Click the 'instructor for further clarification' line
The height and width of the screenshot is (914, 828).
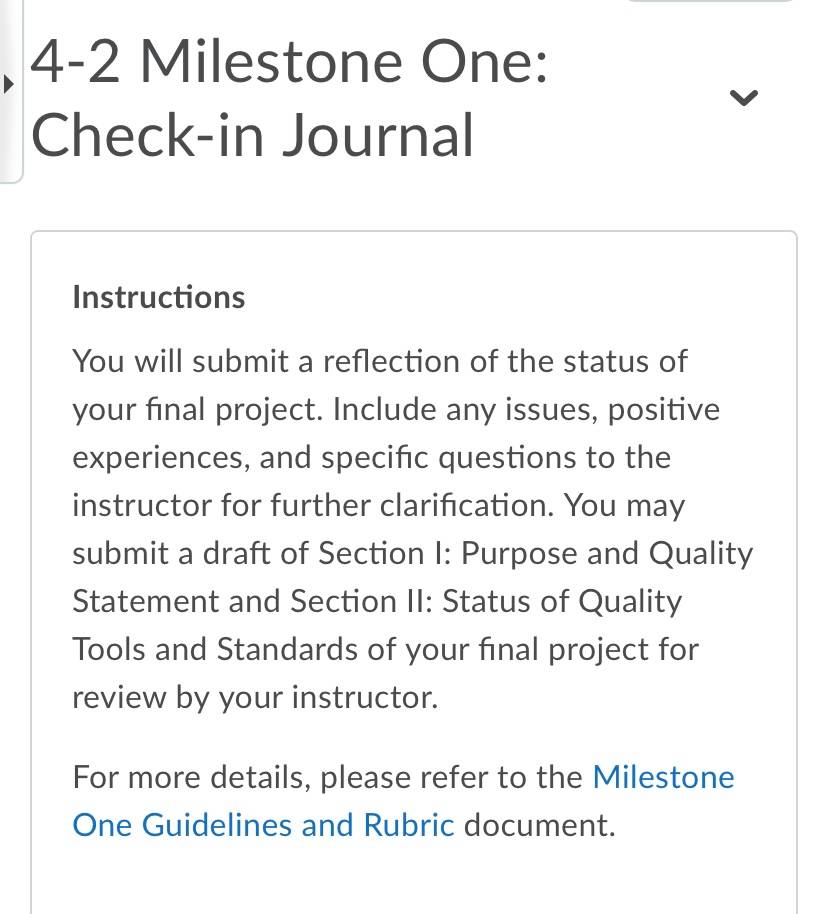(x=378, y=505)
